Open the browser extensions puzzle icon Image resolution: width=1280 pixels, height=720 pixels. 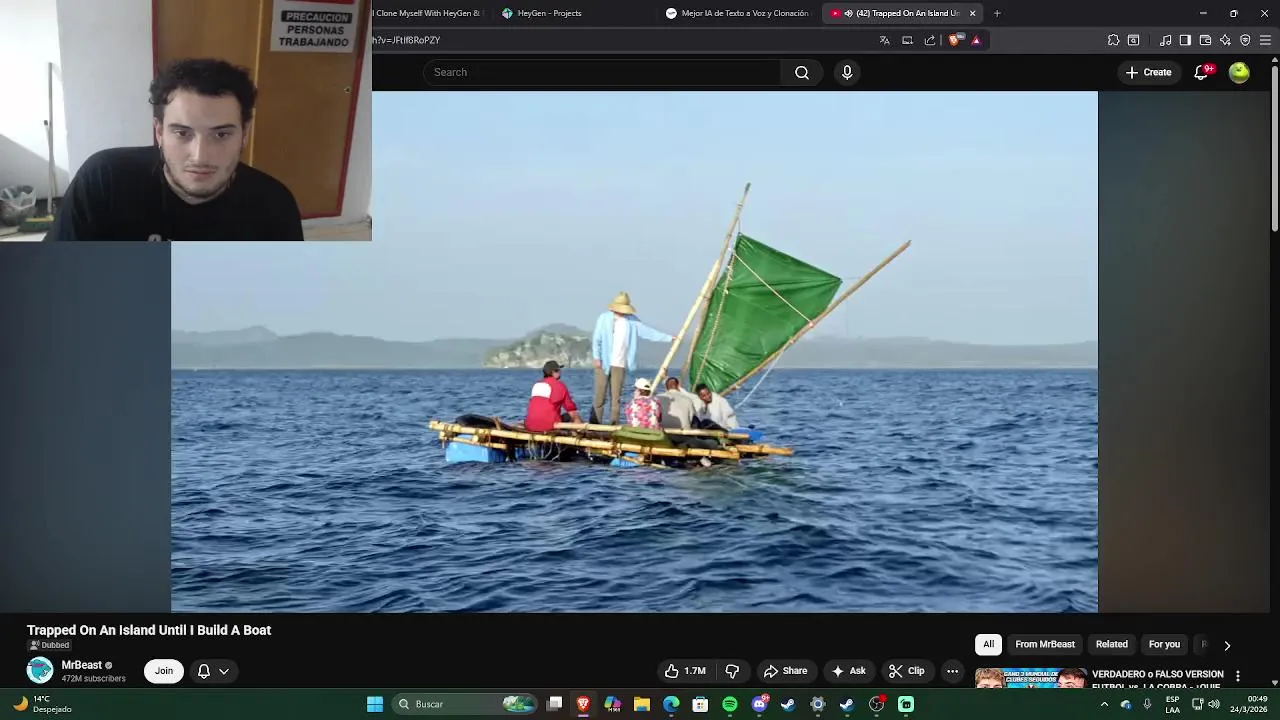(x=1113, y=40)
